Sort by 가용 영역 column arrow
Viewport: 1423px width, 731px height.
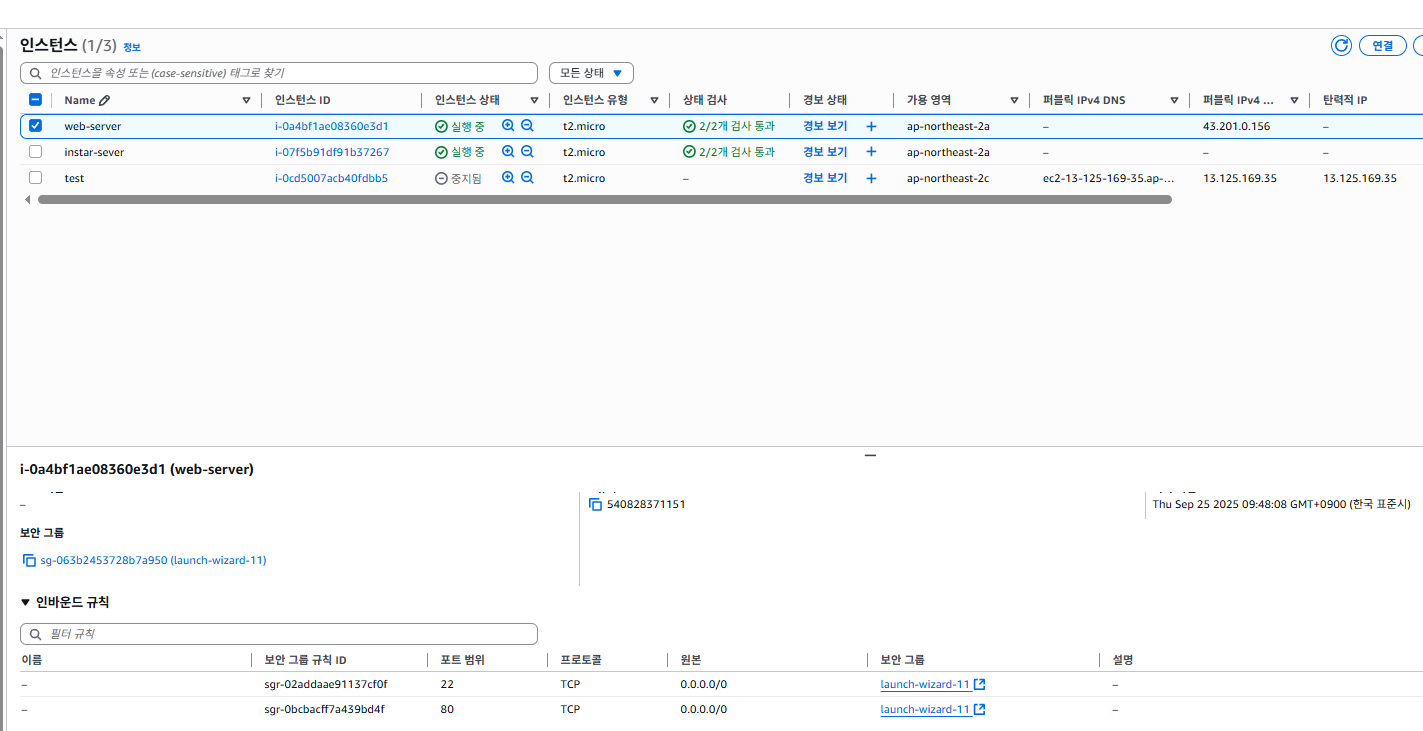point(1014,100)
